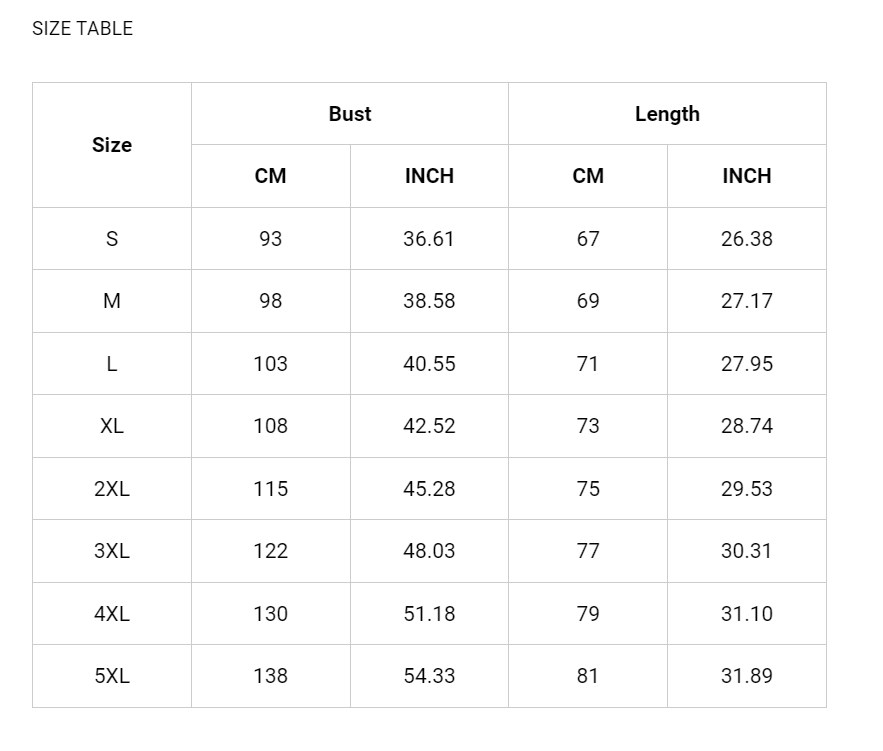This screenshot has height=751, width=883.
Task: Select the CM subheader under Bust
Action: click(270, 176)
